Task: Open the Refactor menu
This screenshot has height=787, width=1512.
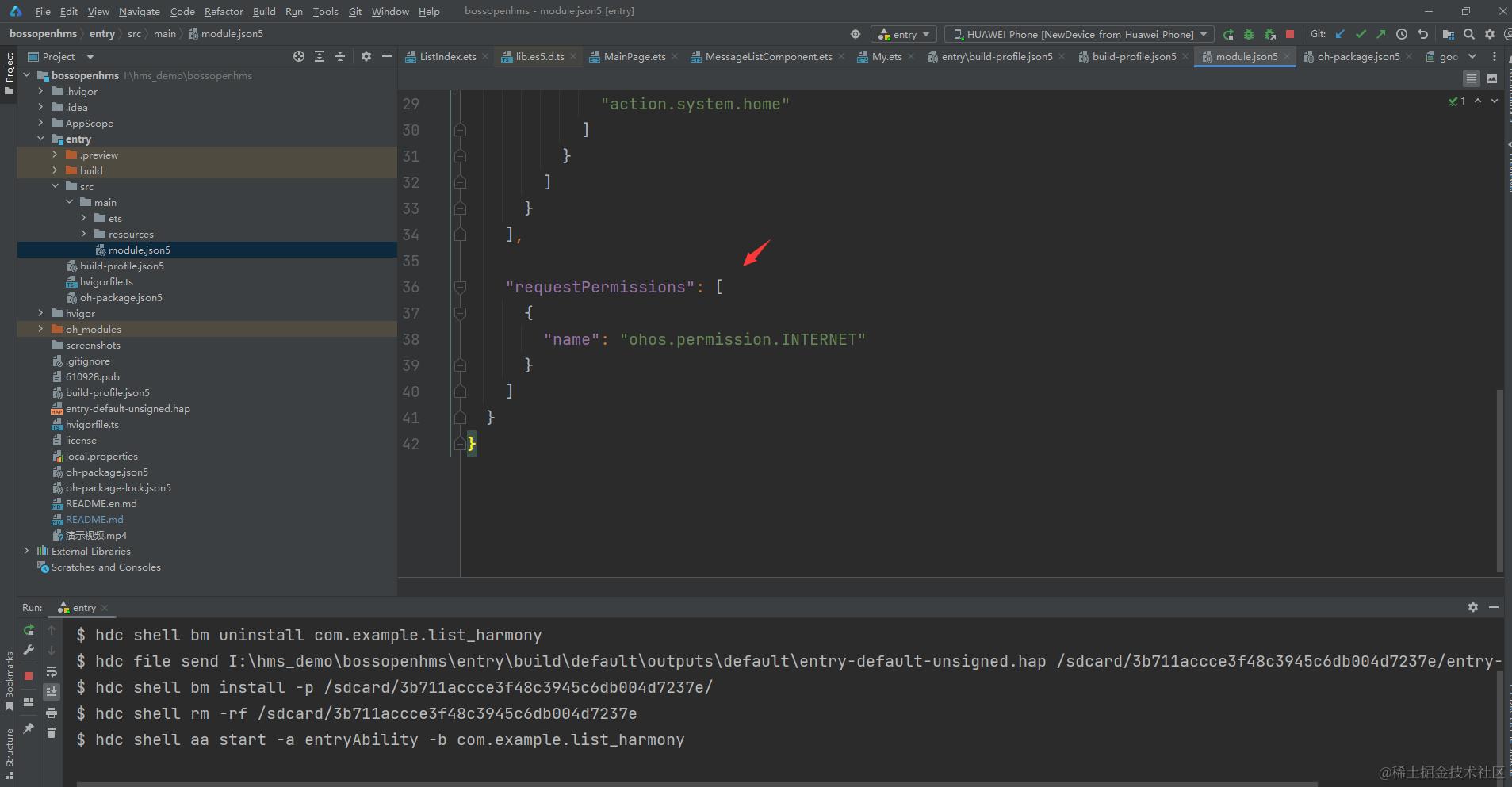Action: coord(224,11)
